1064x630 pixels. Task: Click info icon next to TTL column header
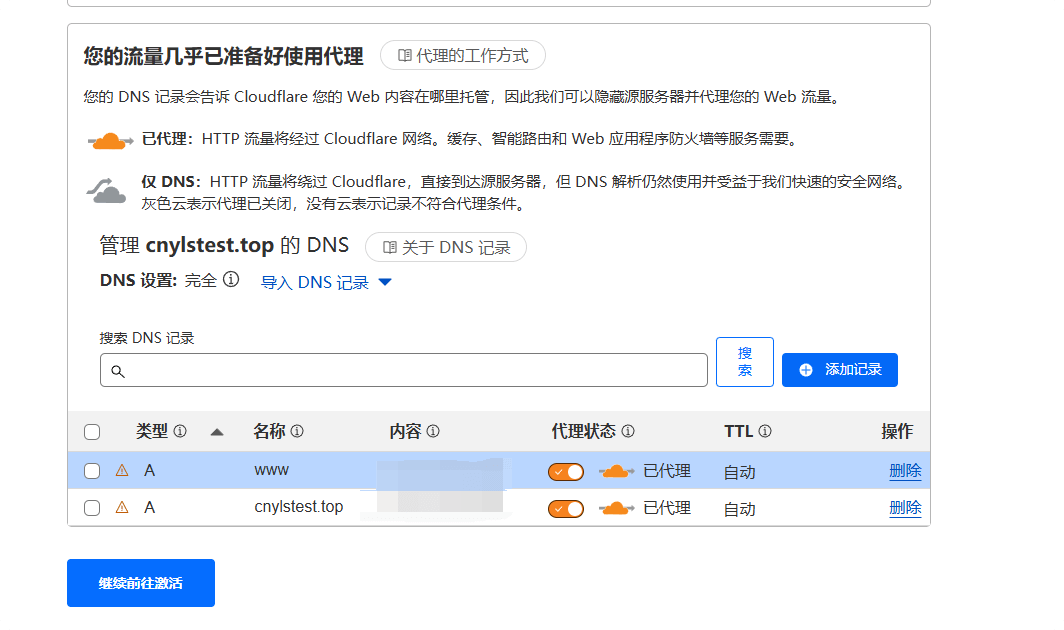tap(765, 432)
